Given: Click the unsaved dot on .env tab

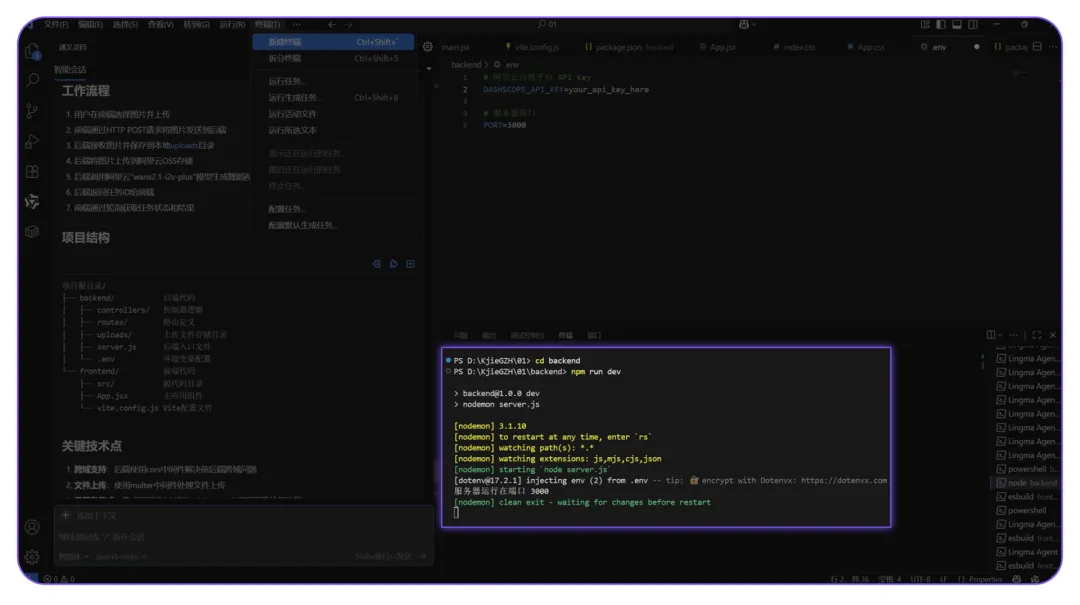Looking at the screenshot, I should click(x=977, y=47).
